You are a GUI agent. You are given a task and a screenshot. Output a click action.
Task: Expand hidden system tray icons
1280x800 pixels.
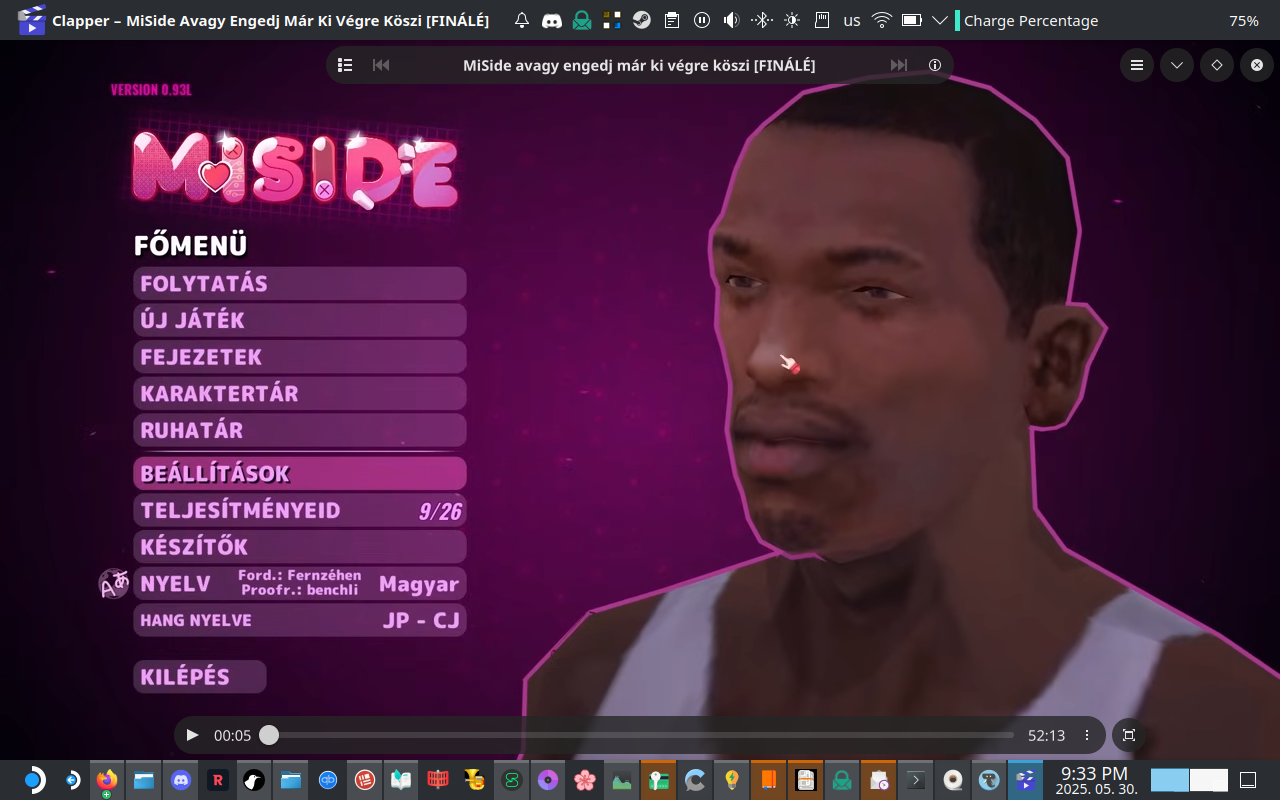pos(940,20)
